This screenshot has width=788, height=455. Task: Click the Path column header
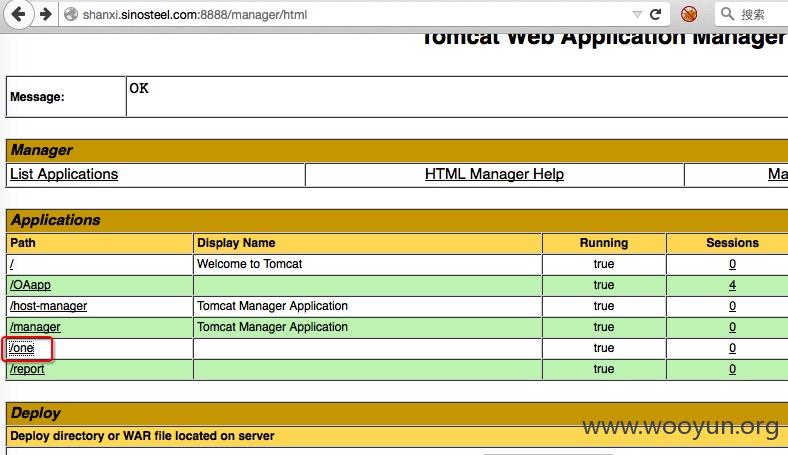tap(23, 243)
